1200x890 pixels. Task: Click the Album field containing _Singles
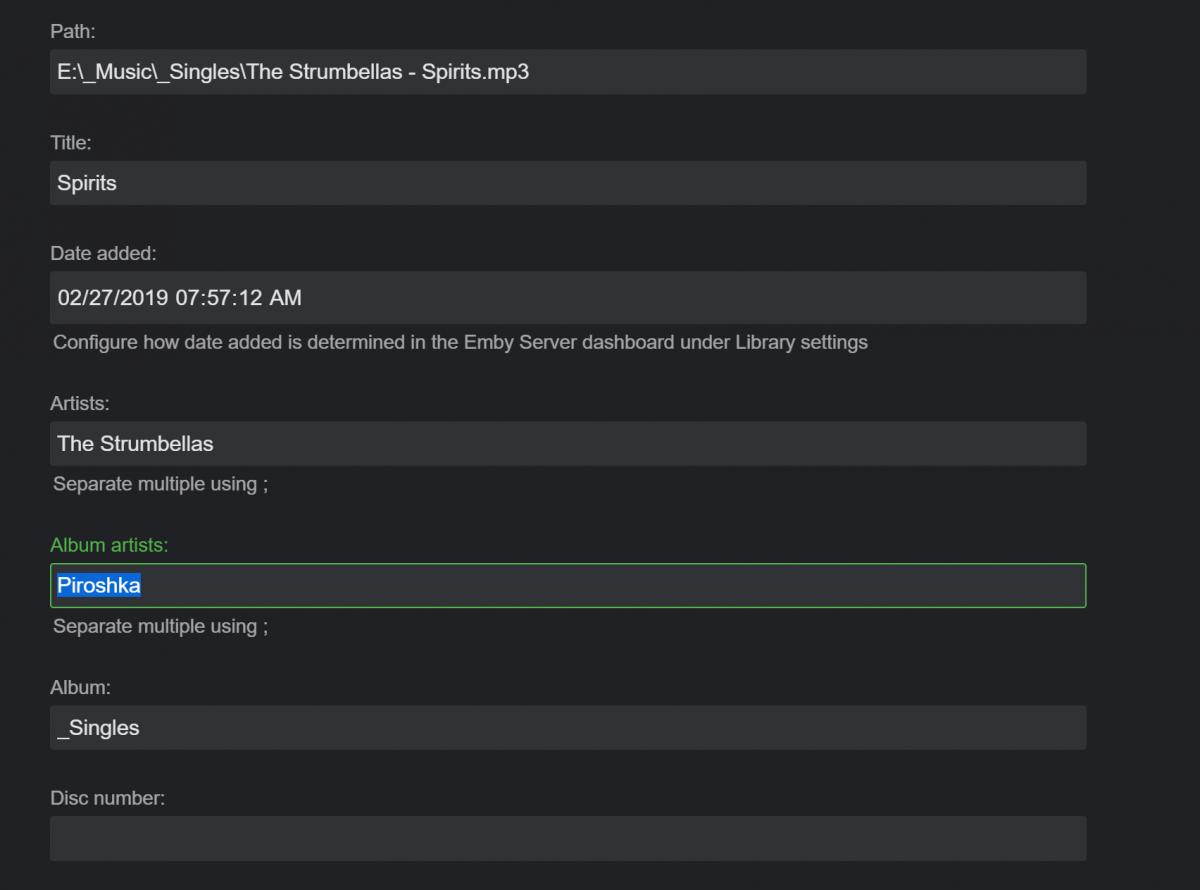click(x=567, y=728)
